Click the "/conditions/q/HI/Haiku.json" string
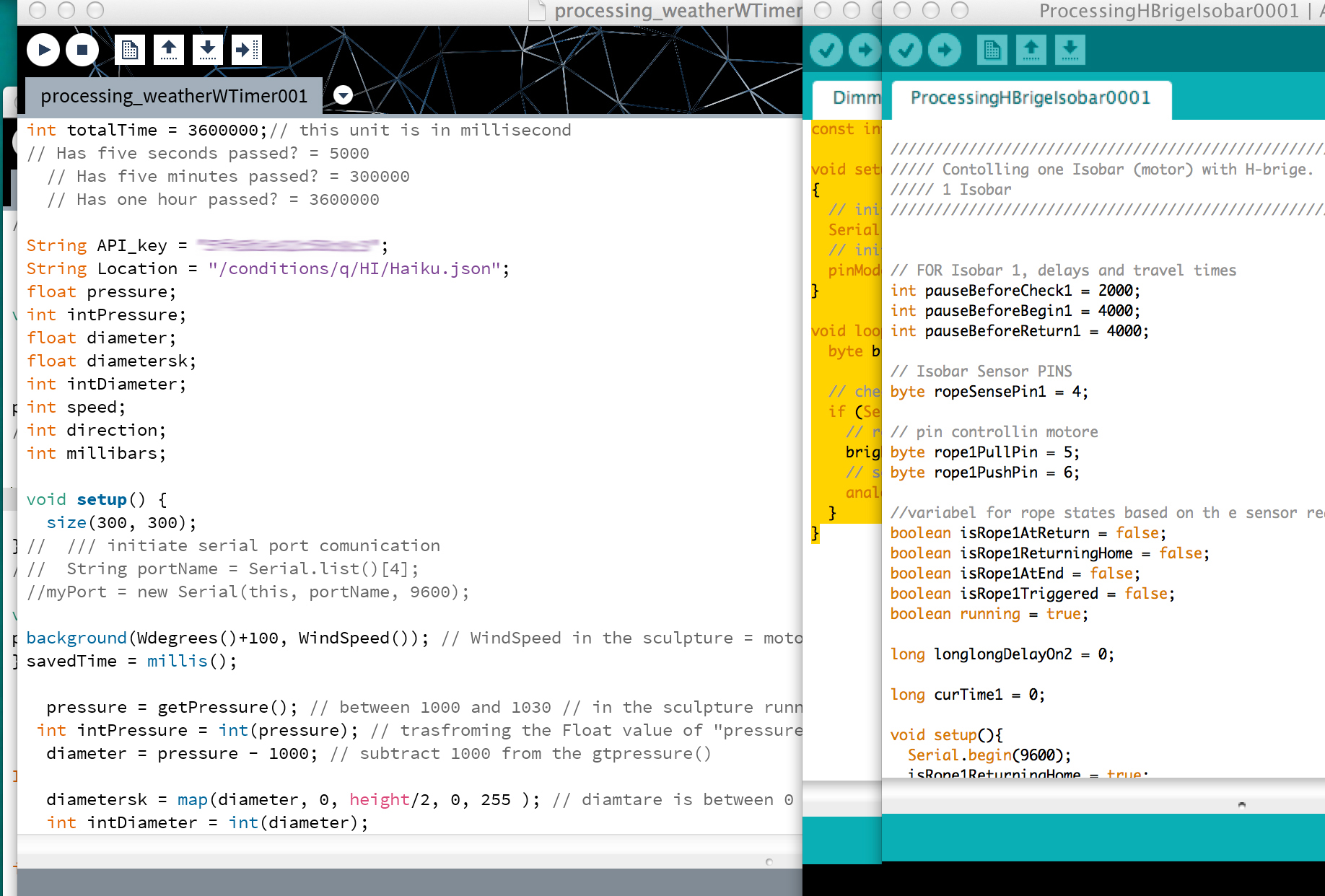This screenshot has width=1325, height=896. click(x=354, y=268)
